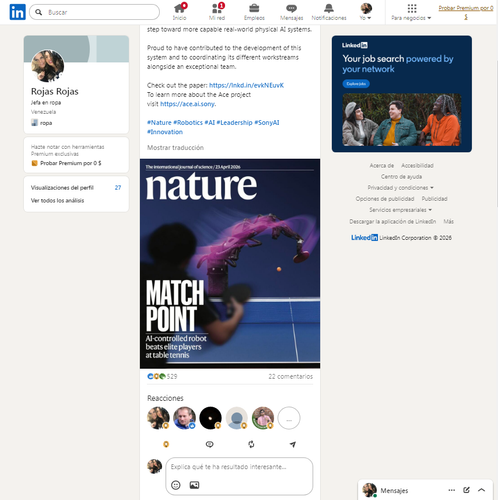
Task: Expand Privacidad y condiciones dropdown
Action: coord(400,188)
